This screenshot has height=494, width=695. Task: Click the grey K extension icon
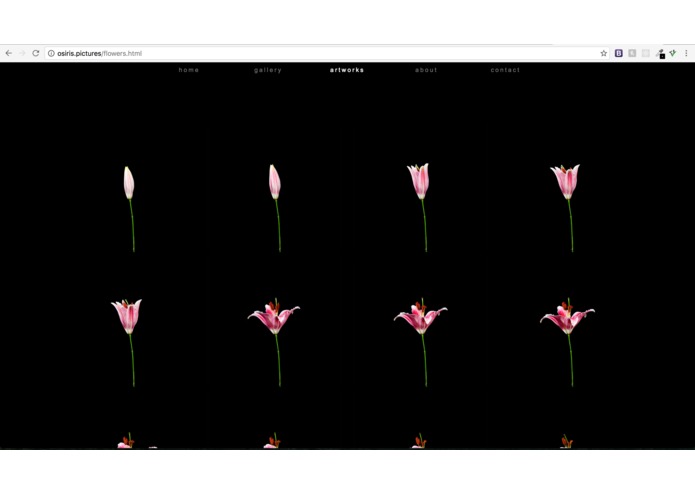(x=632, y=53)
